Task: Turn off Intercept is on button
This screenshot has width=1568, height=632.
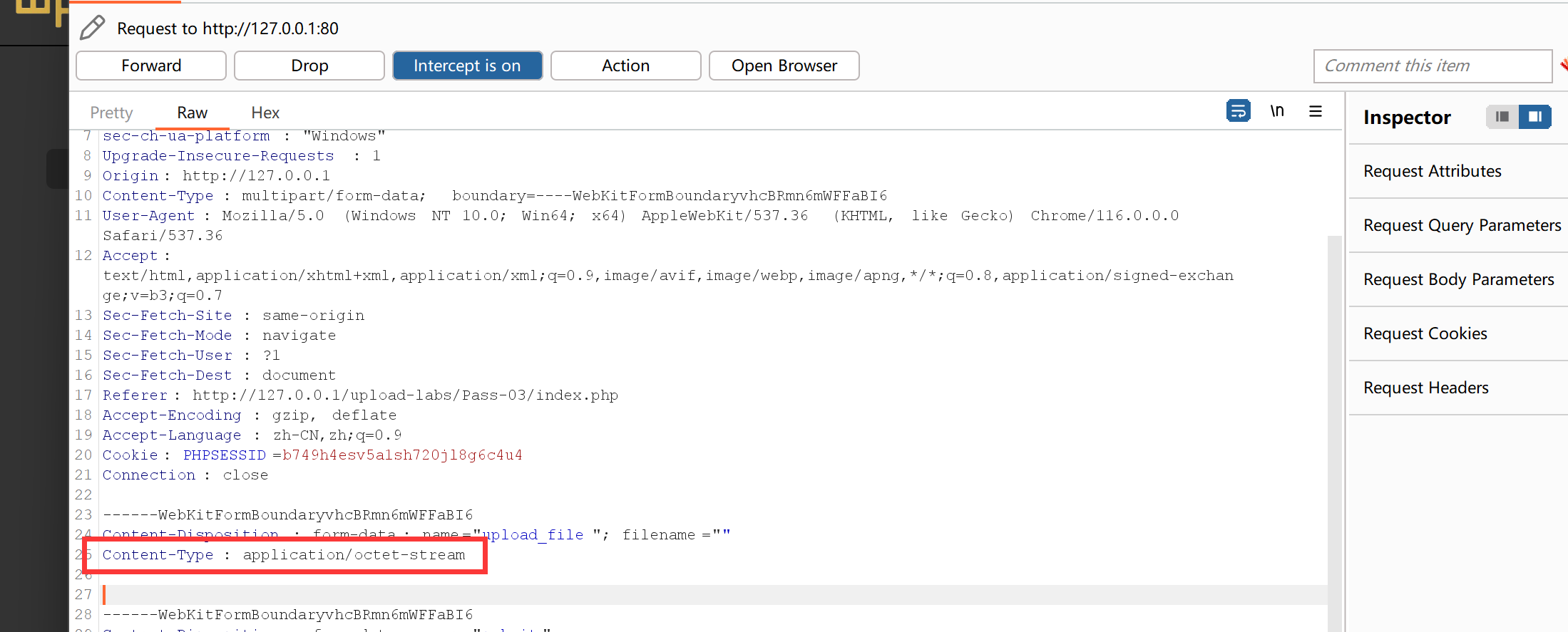Action: click(x=467, y=66)
